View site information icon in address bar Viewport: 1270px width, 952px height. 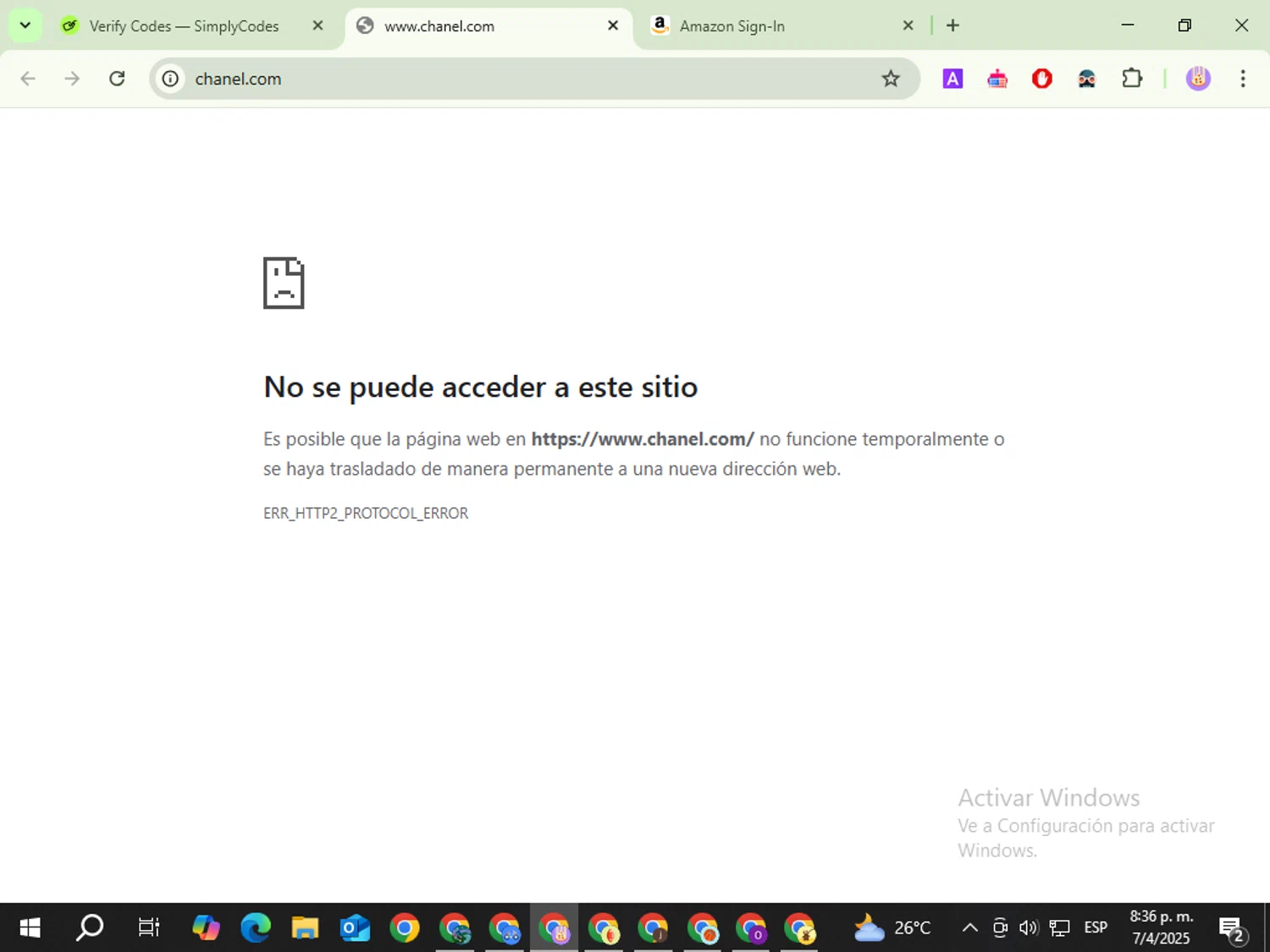170,79
